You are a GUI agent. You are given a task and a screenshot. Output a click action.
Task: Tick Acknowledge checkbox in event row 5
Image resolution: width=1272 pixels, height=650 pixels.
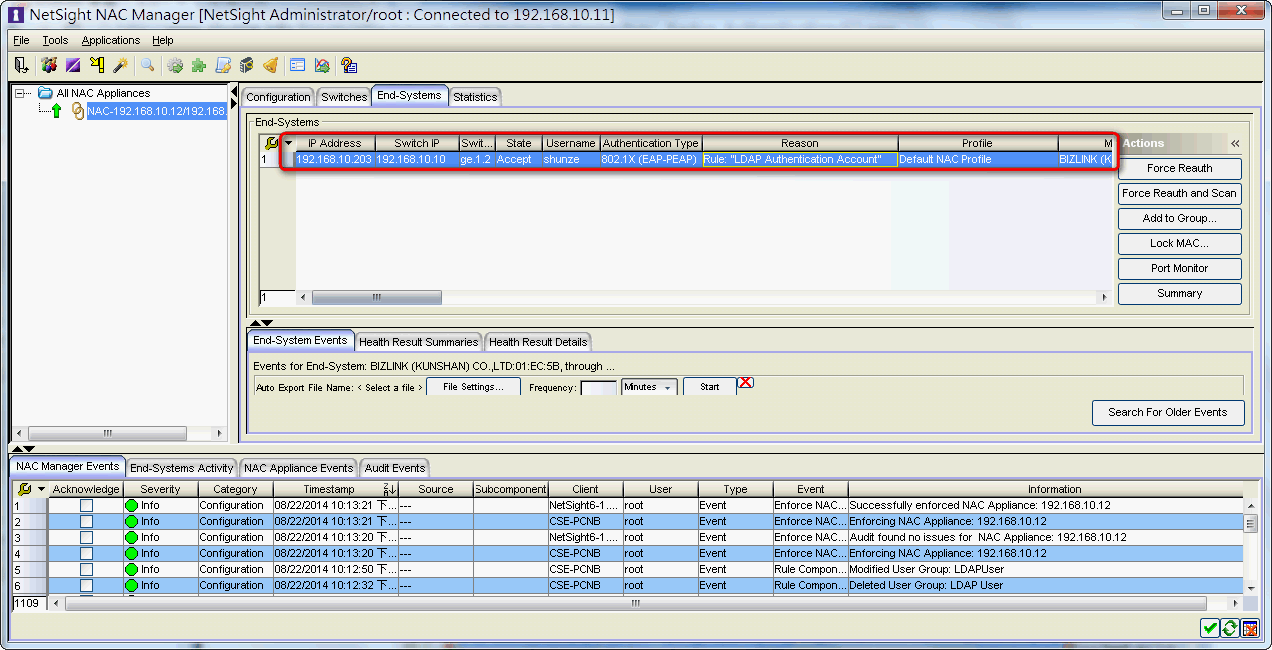click(86, 569)
